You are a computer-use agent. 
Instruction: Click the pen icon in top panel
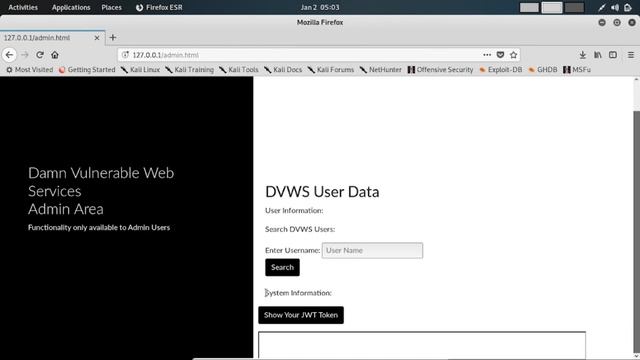click(602, 7)
